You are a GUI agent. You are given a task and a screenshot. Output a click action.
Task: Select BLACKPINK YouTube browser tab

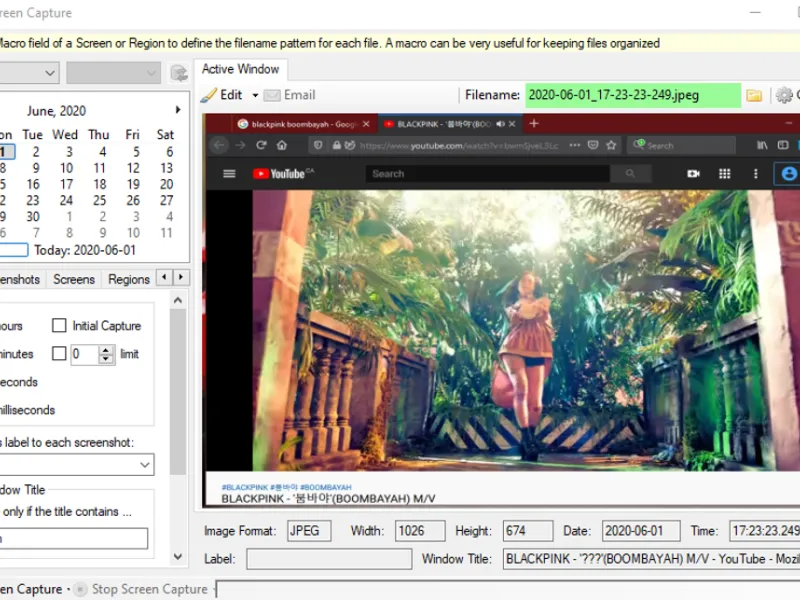[x=451, y=124]
